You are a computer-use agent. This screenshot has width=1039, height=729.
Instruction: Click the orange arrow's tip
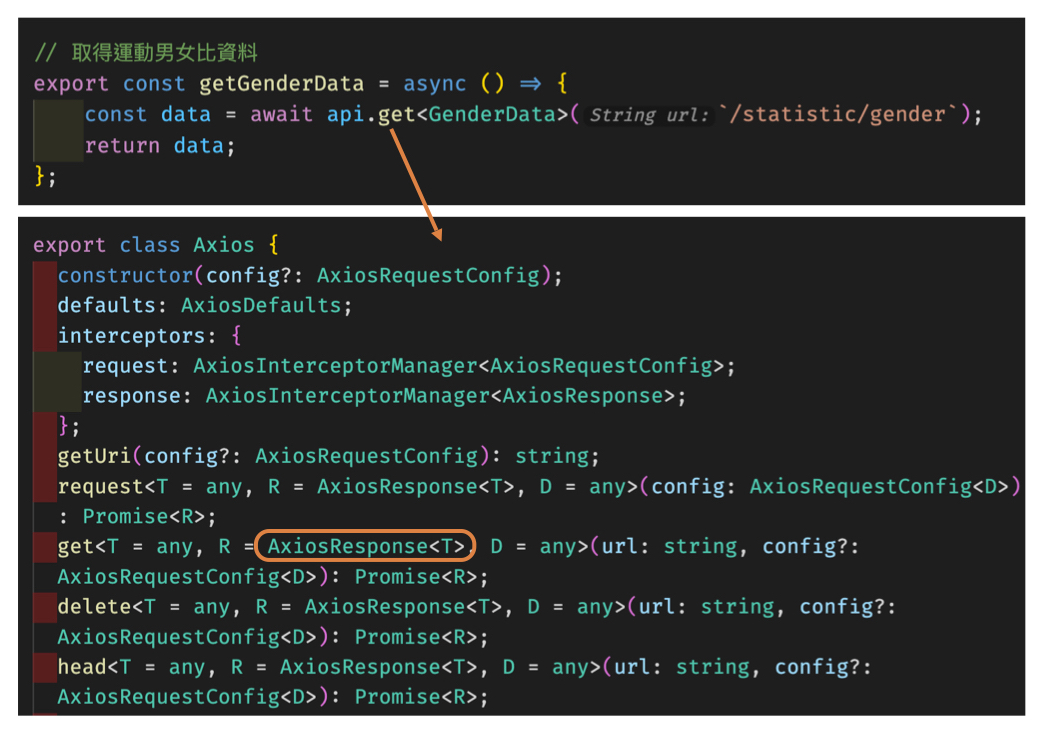(x=437, y=237)
